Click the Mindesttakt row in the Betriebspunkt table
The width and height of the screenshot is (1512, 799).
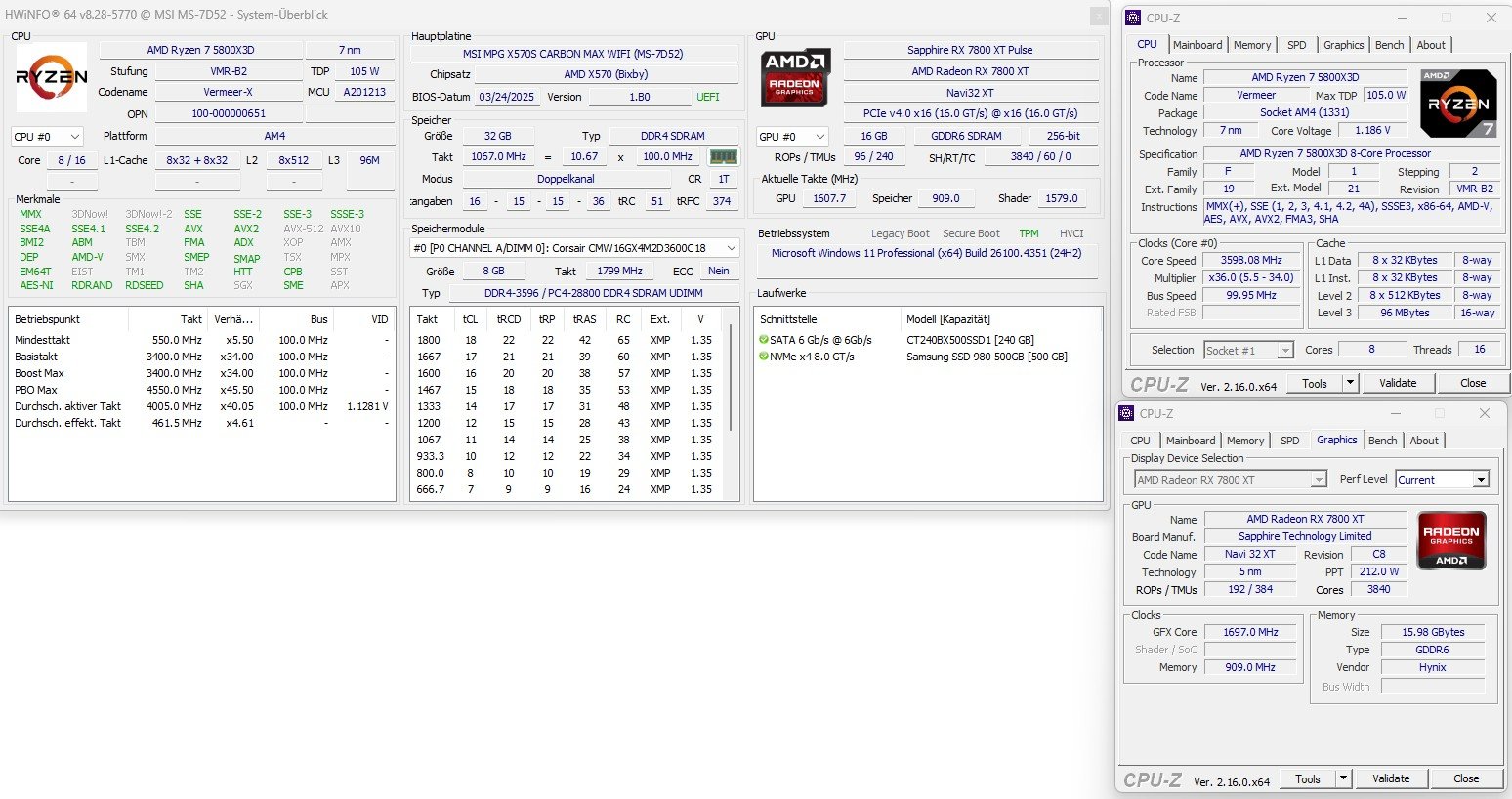201,340
